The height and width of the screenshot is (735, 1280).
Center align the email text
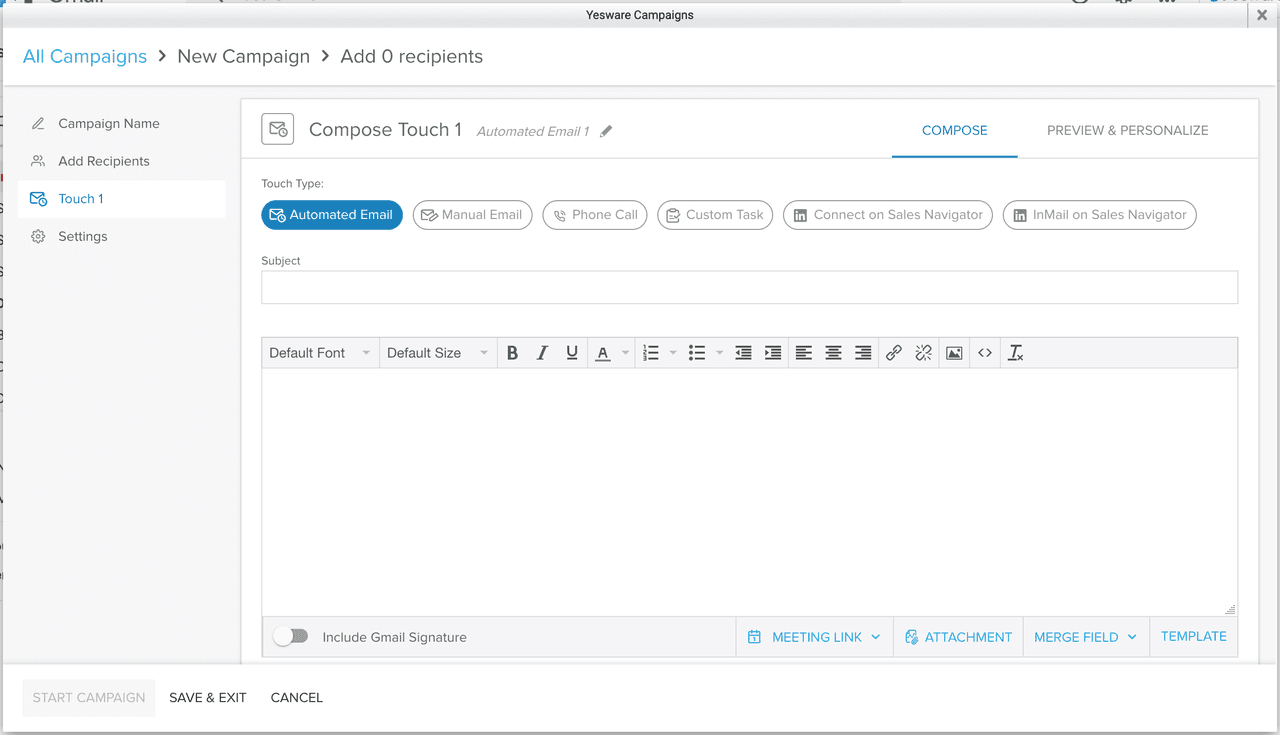[x=833, y=353]
